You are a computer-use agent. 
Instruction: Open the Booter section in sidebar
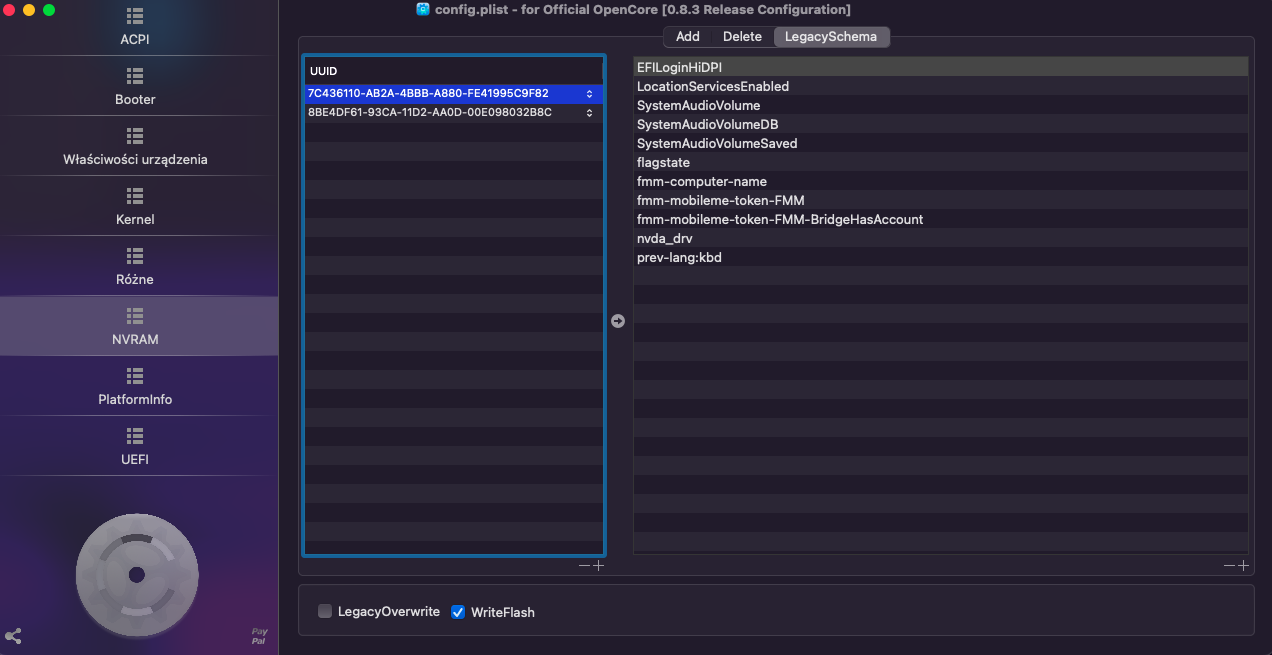click(135, 87)
